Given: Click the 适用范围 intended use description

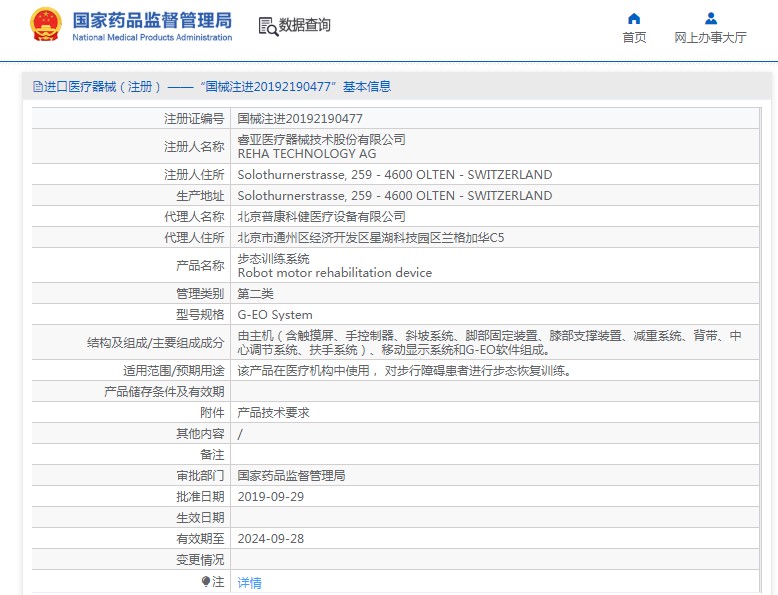Looking at the screenshot, I should click(x=404, y=371).
